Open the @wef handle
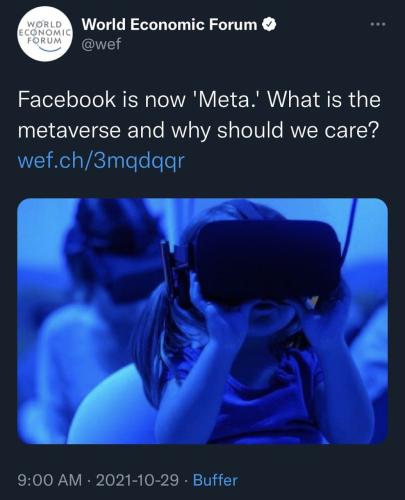The width and height of the screenshot is (405, 500). [102, 44]
